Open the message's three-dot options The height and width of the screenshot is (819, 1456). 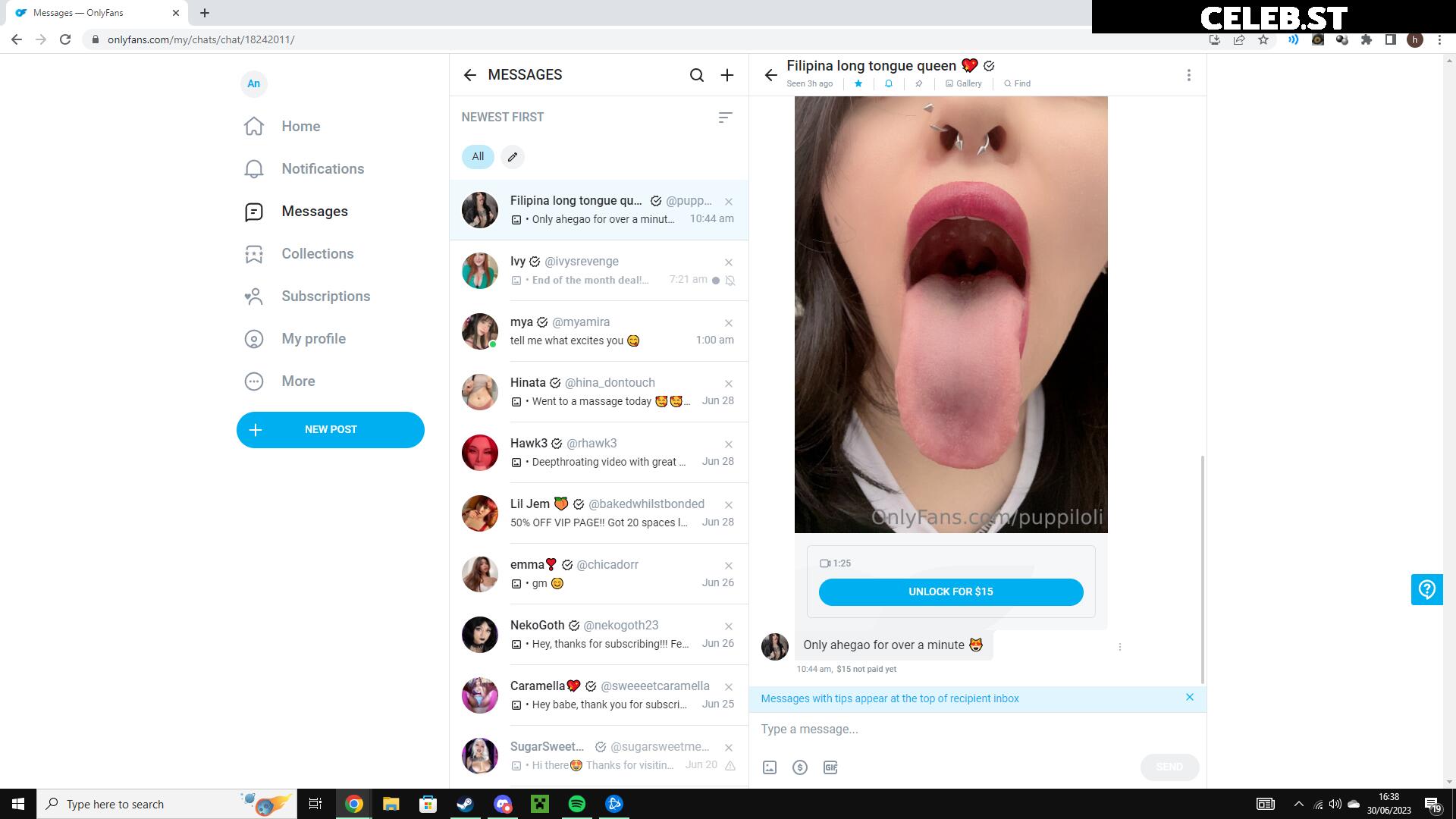pyautogui.click(x=1119, y=647)
